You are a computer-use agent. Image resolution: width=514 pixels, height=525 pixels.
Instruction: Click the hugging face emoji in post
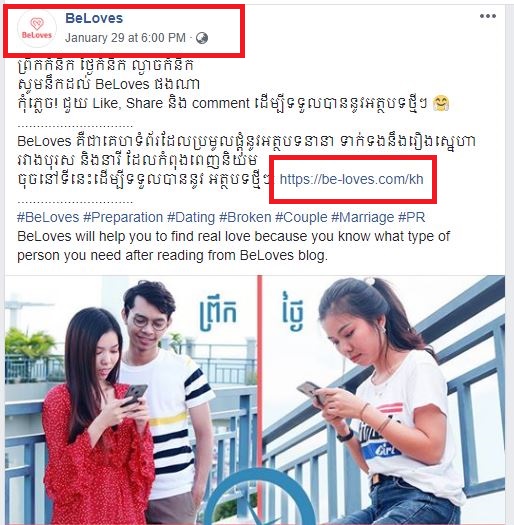click(441, 103)
